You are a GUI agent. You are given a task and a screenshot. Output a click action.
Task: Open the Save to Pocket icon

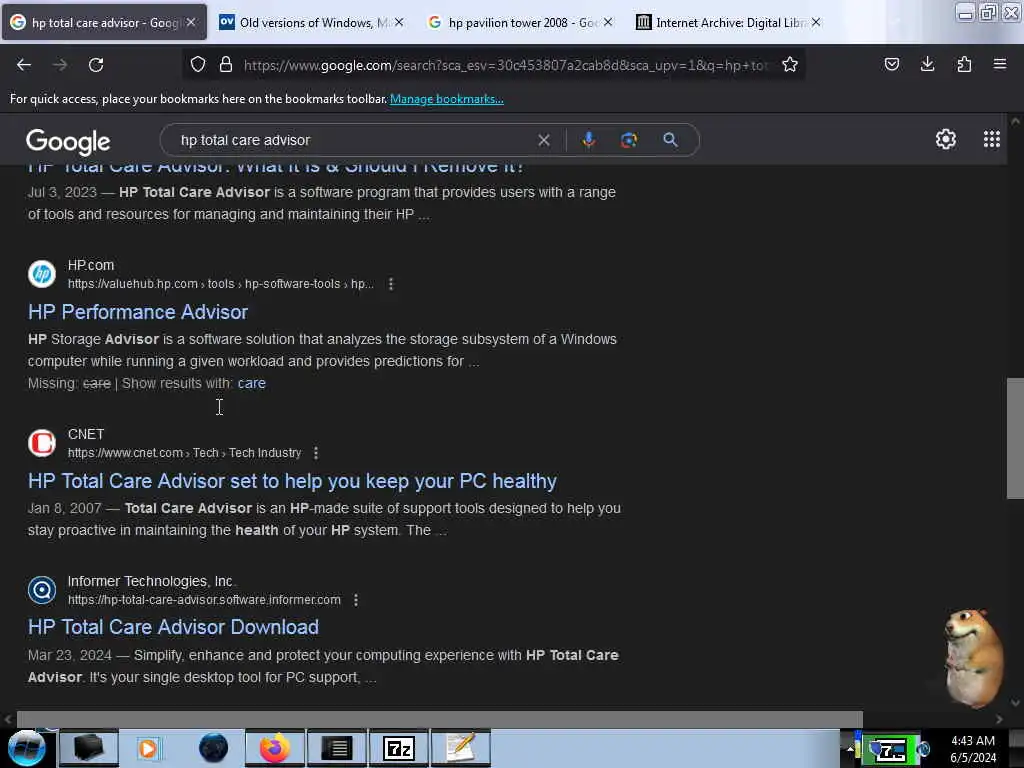(891, 64)
